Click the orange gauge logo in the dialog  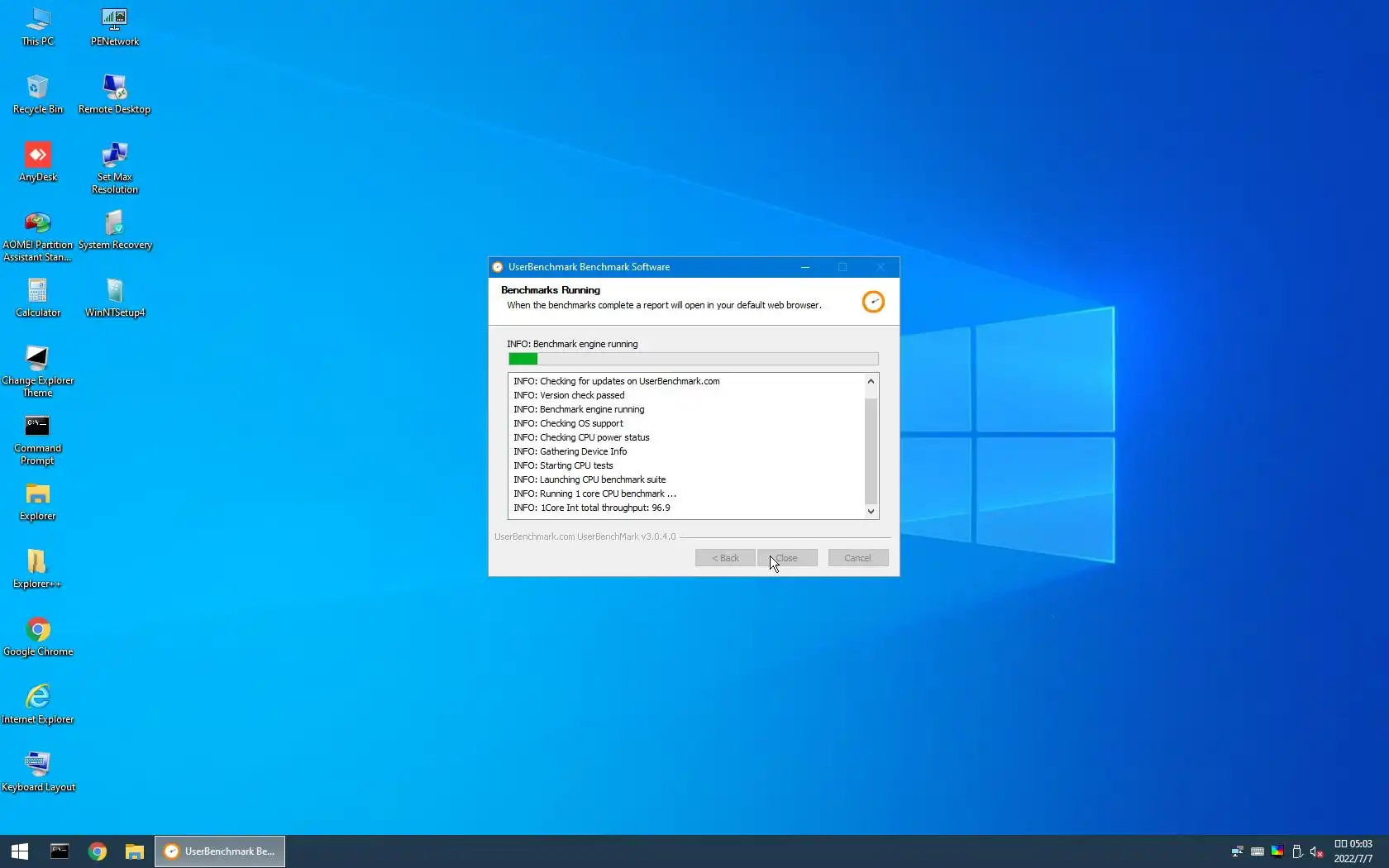pyautogui.click(x=873, y=302)
